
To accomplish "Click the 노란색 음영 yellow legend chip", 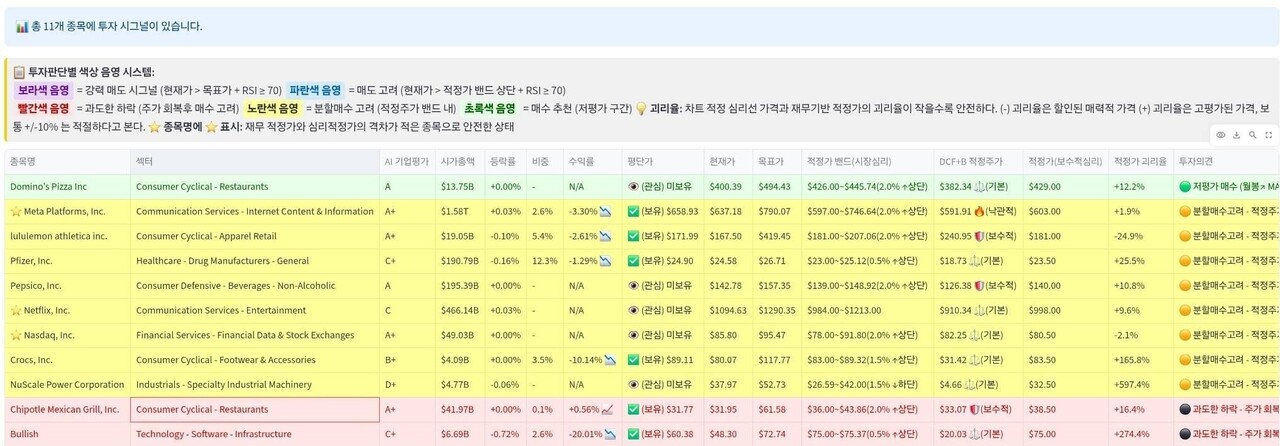I will tap(273, 108).
